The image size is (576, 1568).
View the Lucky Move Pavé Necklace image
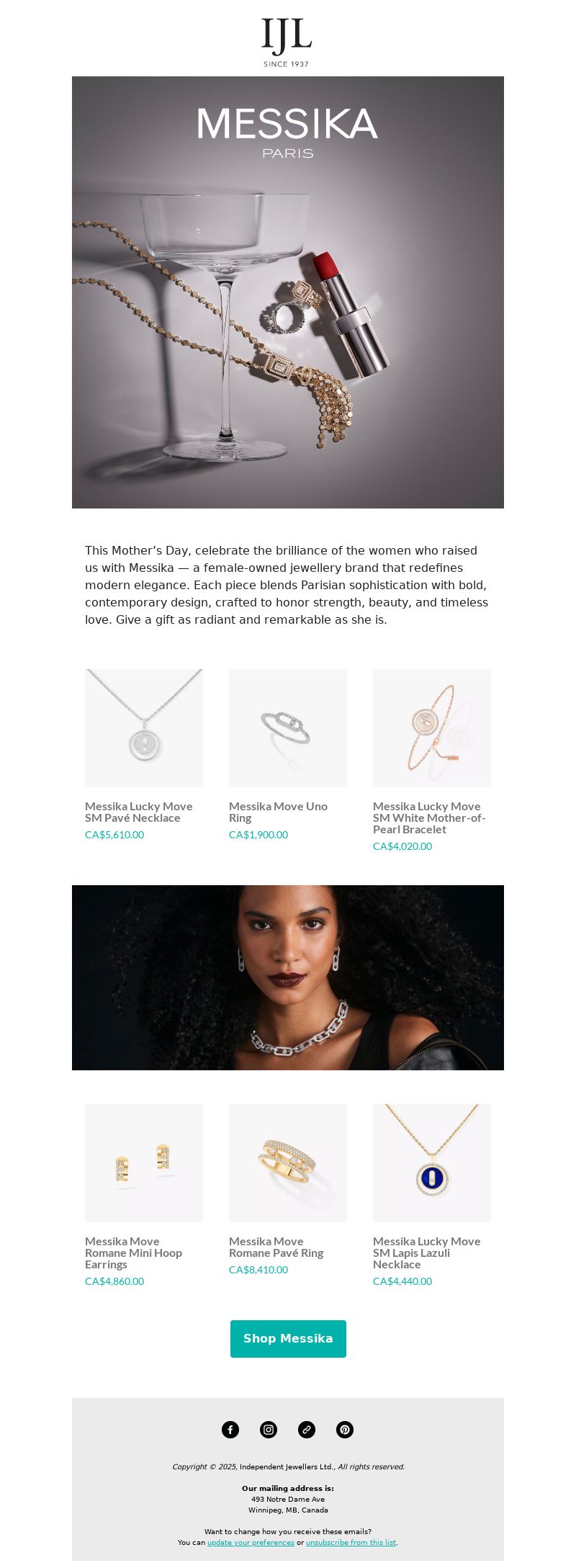coord(144,728)
